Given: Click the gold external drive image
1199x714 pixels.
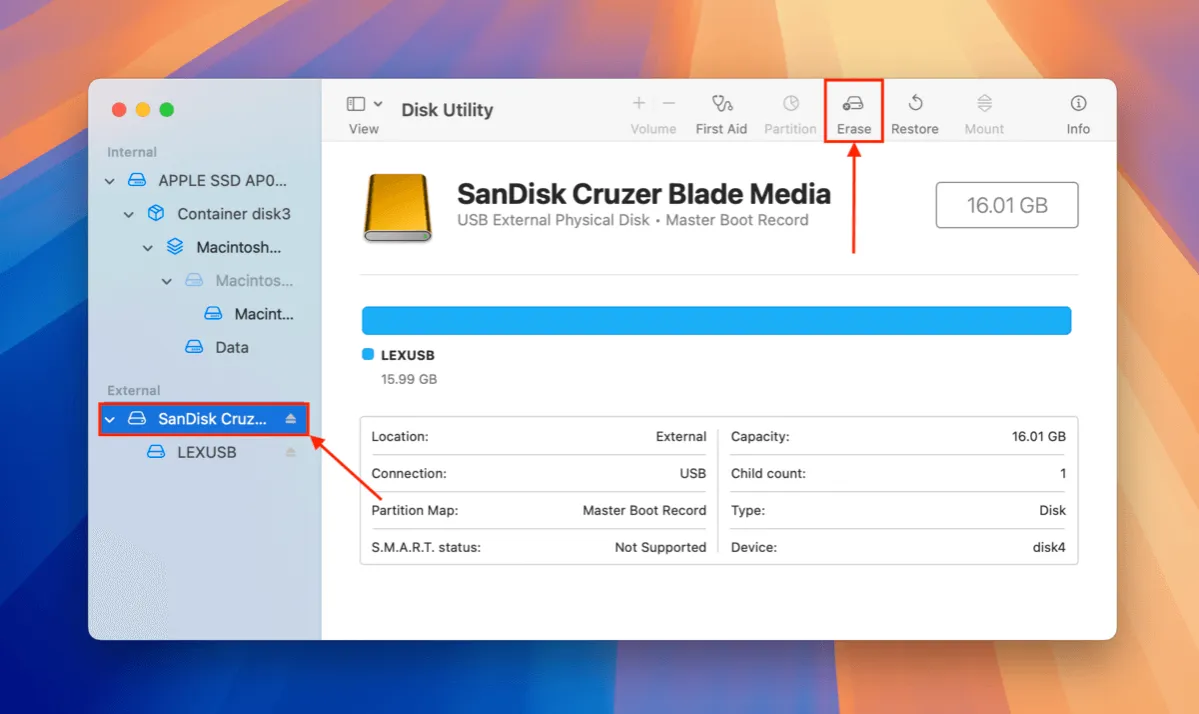Looking at the screenshot, I should coord(398,208).
